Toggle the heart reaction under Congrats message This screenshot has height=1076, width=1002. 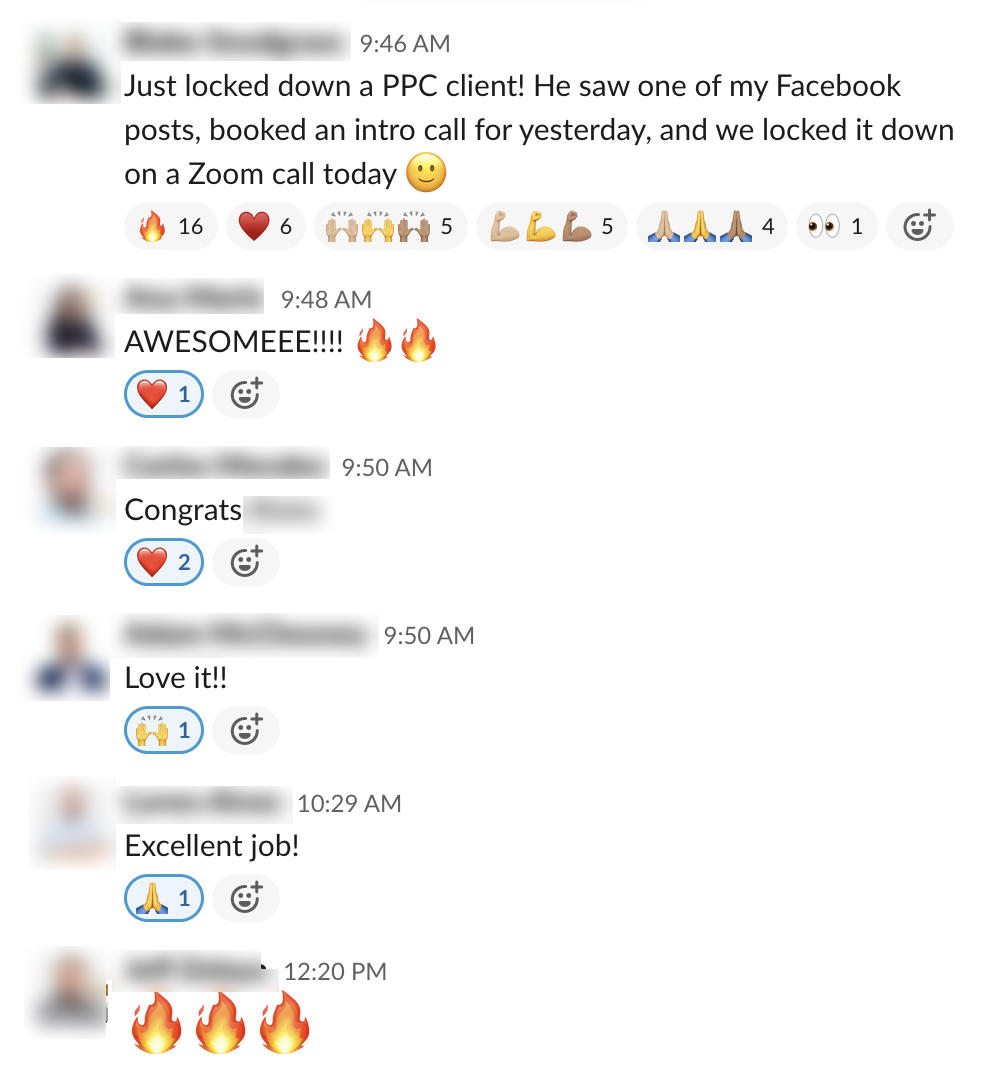pyautogui.click(x=164, y=563)
